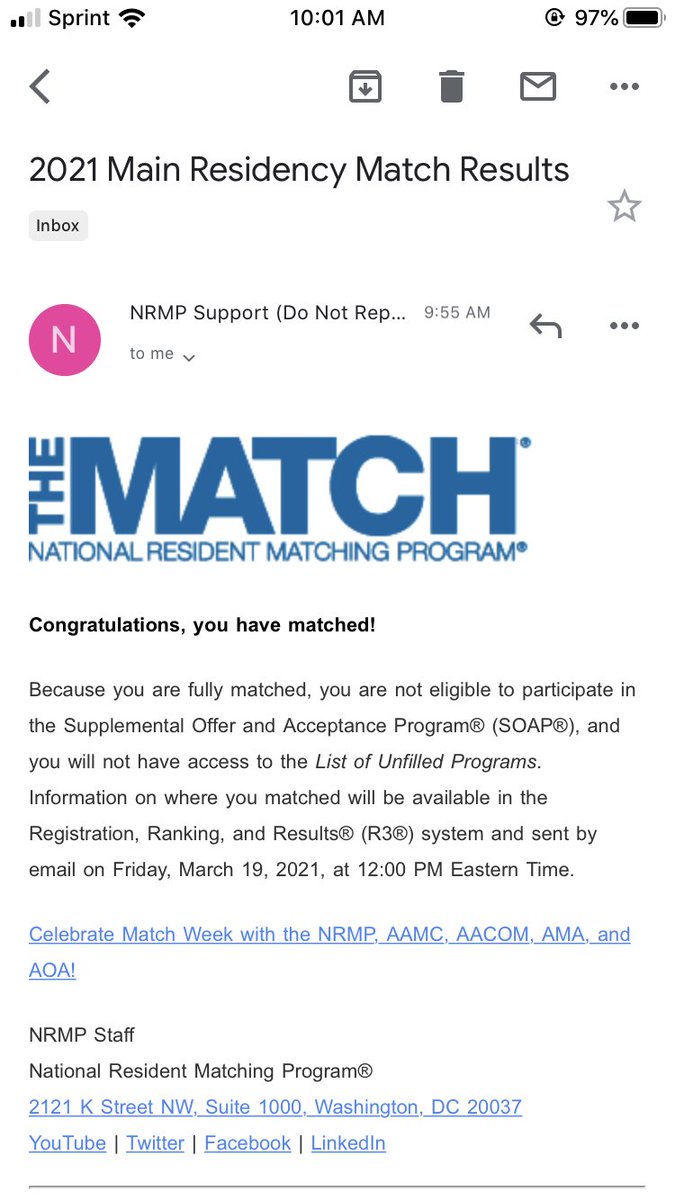Open the Celebrate Match Week link

pyautogui.click(x=329, y=952)
